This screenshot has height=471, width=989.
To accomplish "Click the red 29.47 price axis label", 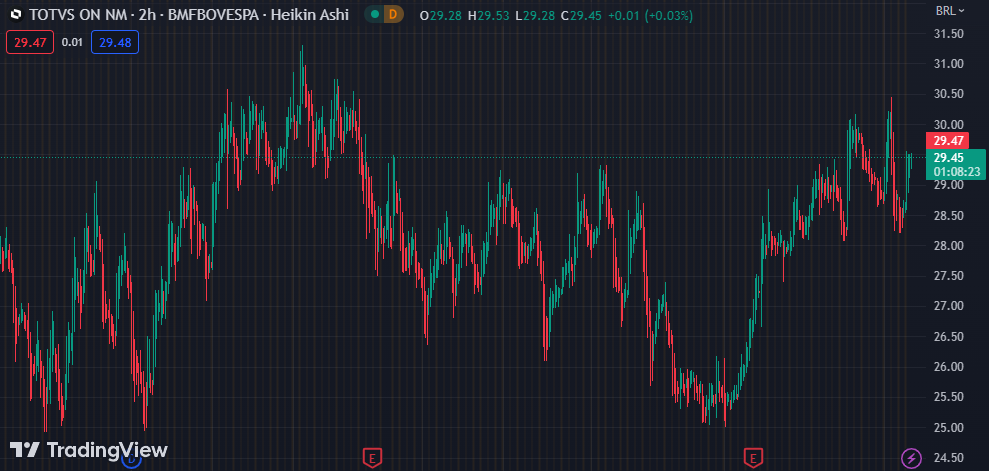I will pos(948,141).
